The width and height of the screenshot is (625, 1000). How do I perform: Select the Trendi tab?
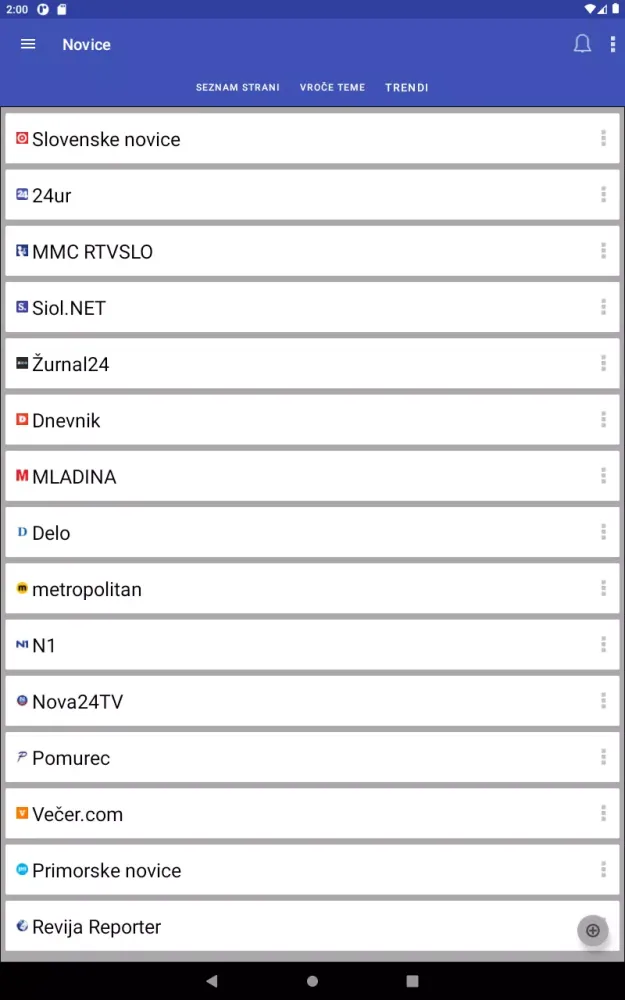(406, 88)
